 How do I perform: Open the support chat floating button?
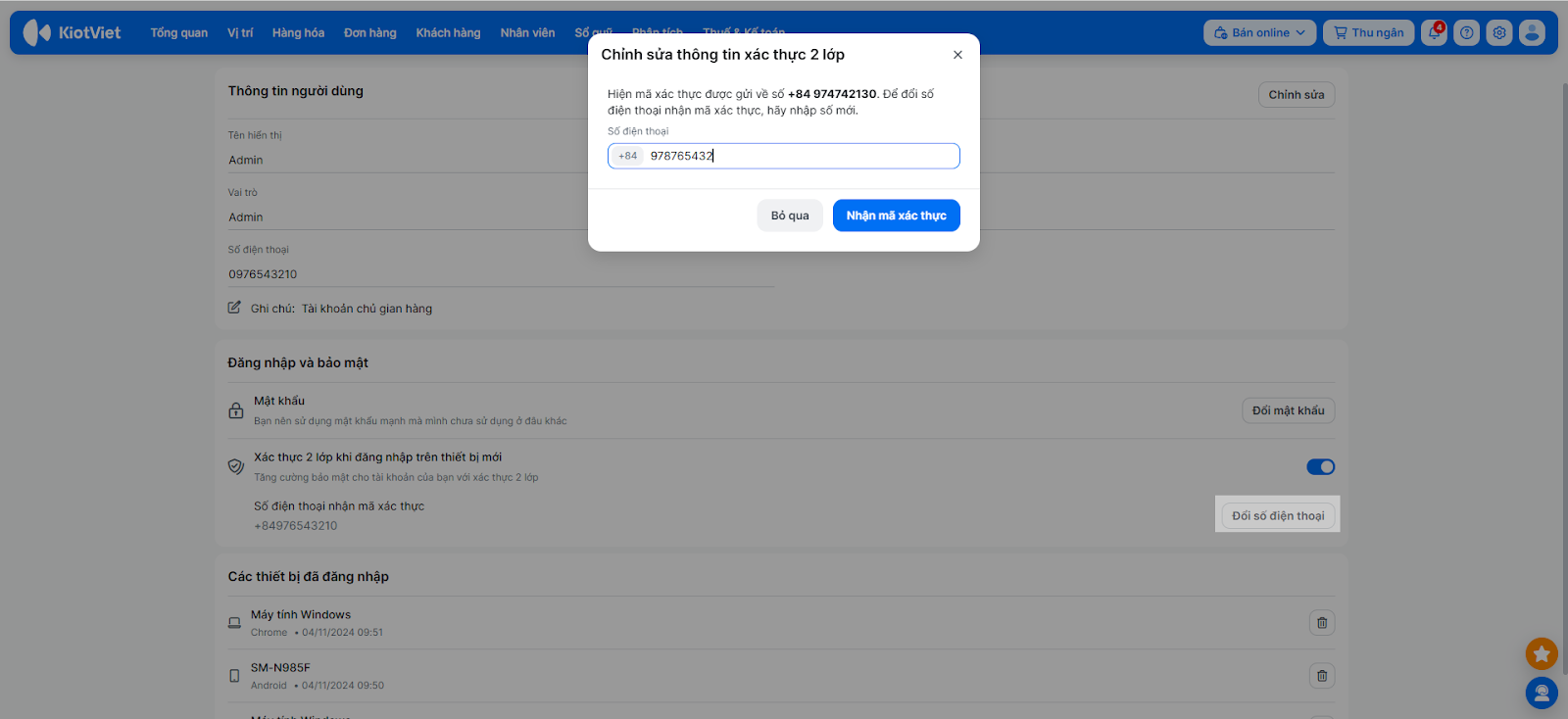[1542, 694]
